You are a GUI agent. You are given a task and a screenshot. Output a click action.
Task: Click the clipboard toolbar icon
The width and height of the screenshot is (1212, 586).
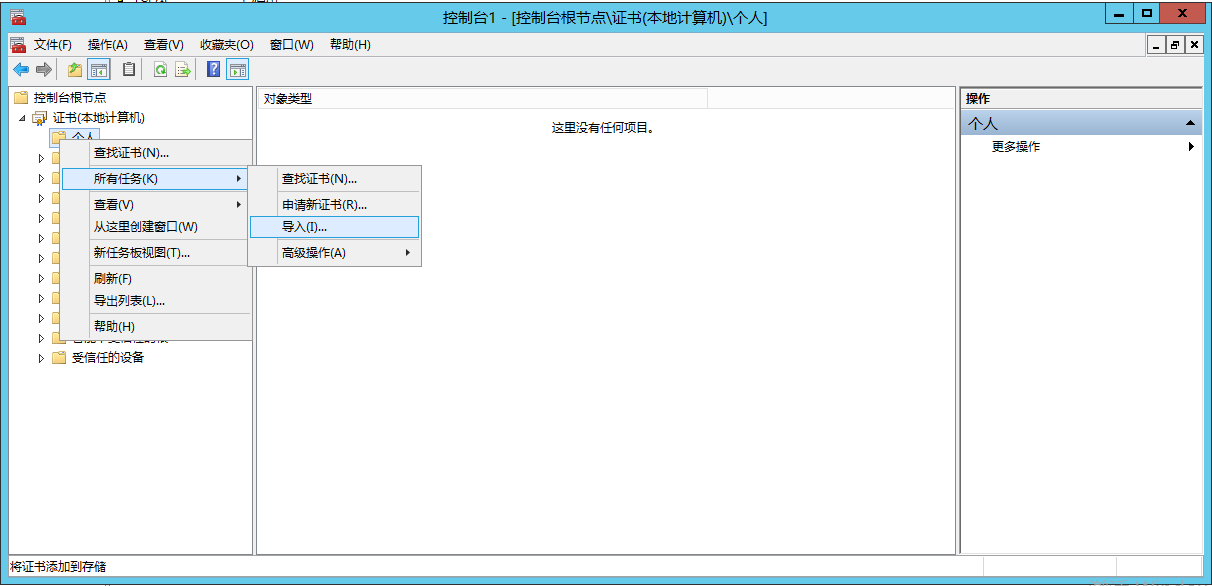[129, 69]
